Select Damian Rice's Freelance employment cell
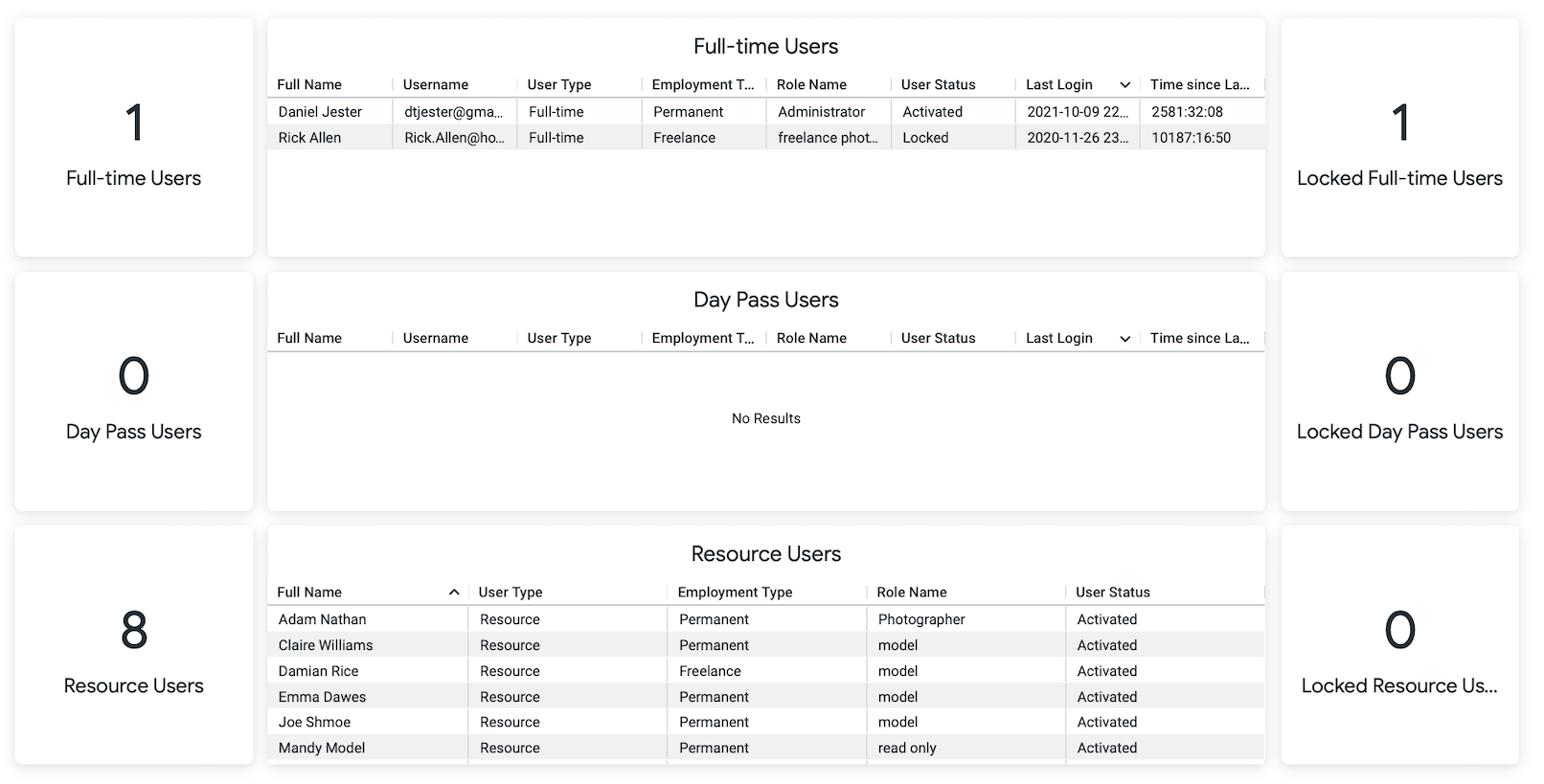 pyautogui.click(x=767, y=671)
